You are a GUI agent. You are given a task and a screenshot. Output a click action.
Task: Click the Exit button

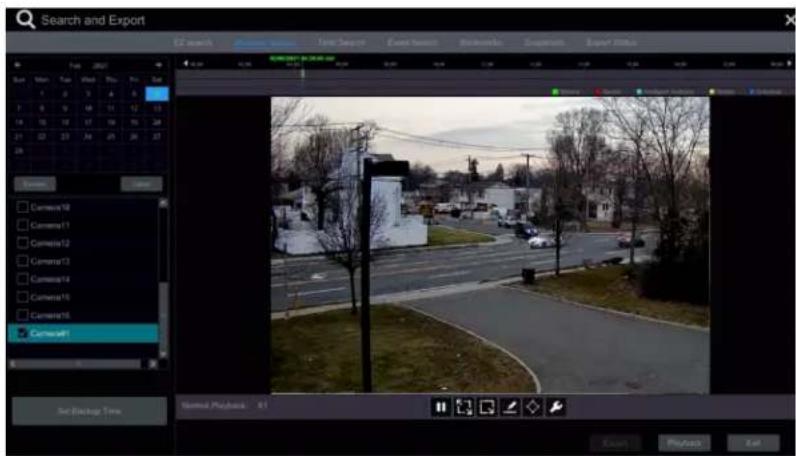pos(753,443)
